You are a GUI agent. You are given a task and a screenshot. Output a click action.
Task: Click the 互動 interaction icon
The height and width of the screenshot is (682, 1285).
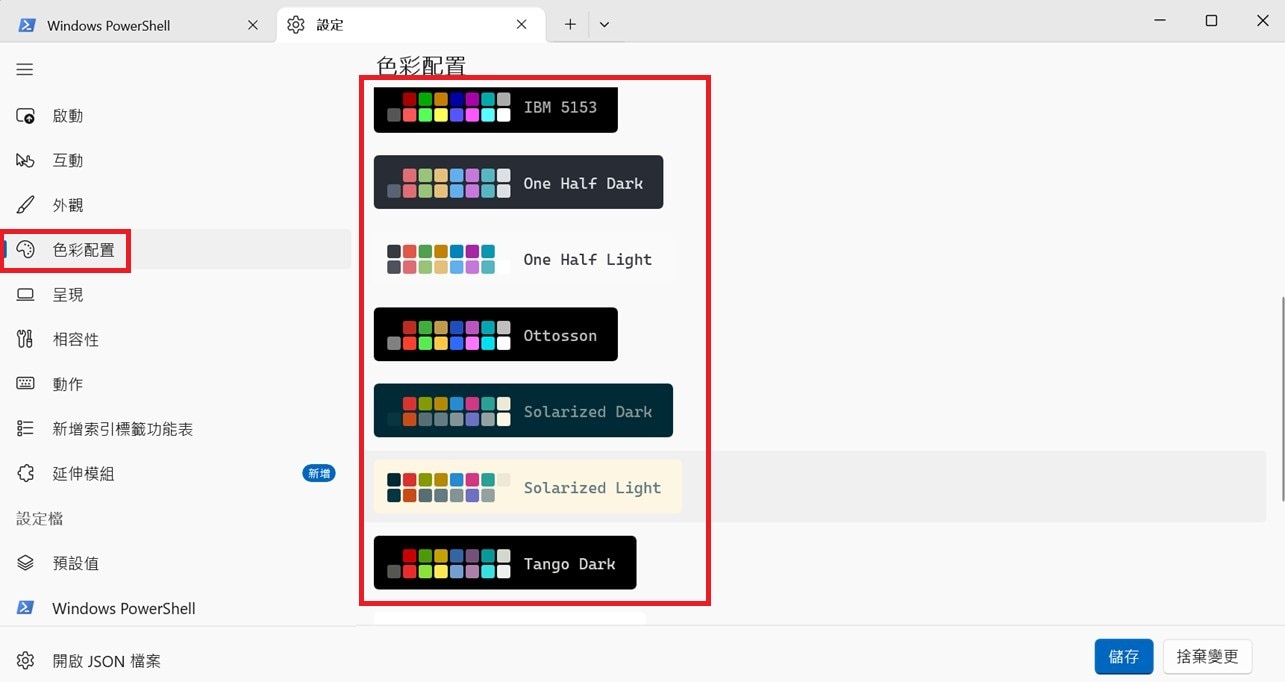coord(26,160)
